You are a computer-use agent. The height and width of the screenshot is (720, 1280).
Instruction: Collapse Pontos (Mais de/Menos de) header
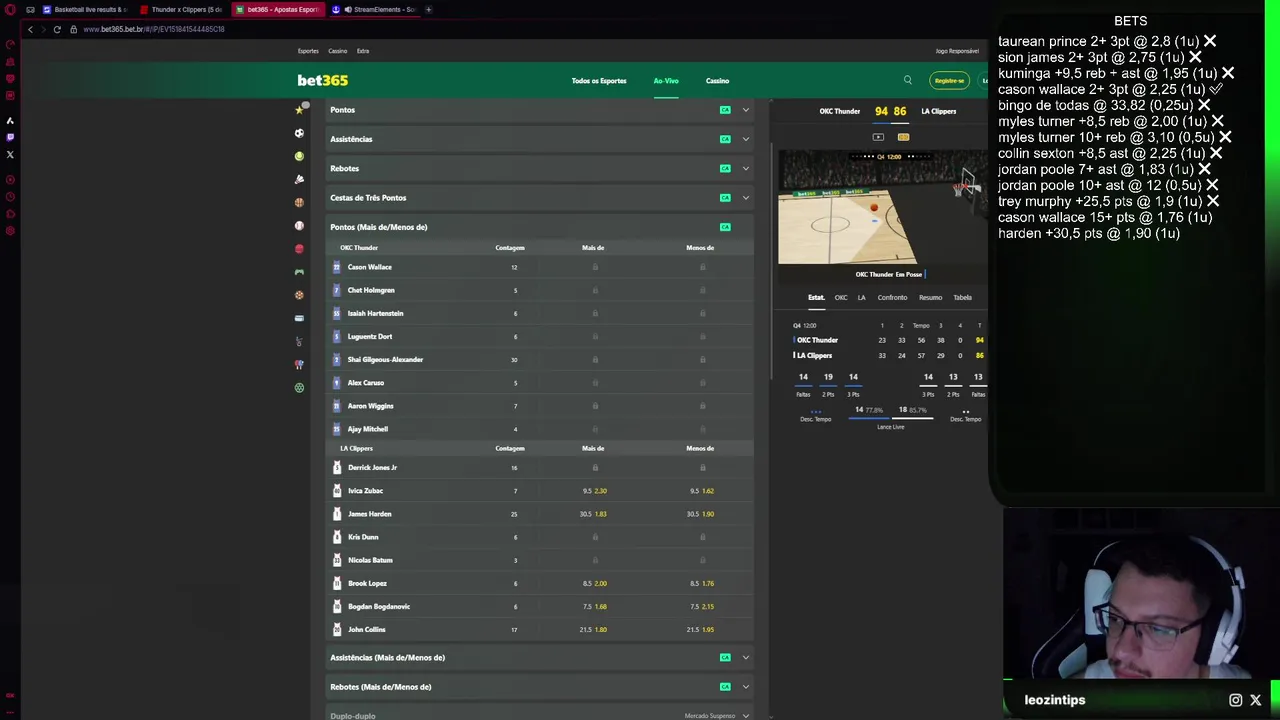point(540,227)
